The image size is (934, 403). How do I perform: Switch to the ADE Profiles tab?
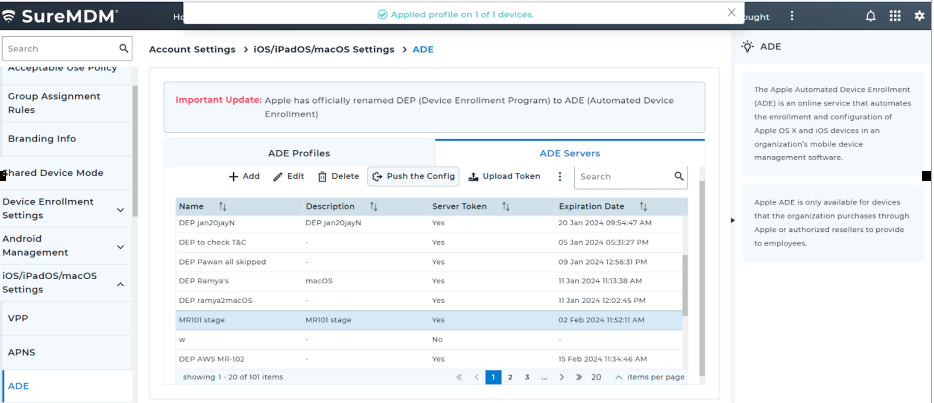[x=299, y=153]
